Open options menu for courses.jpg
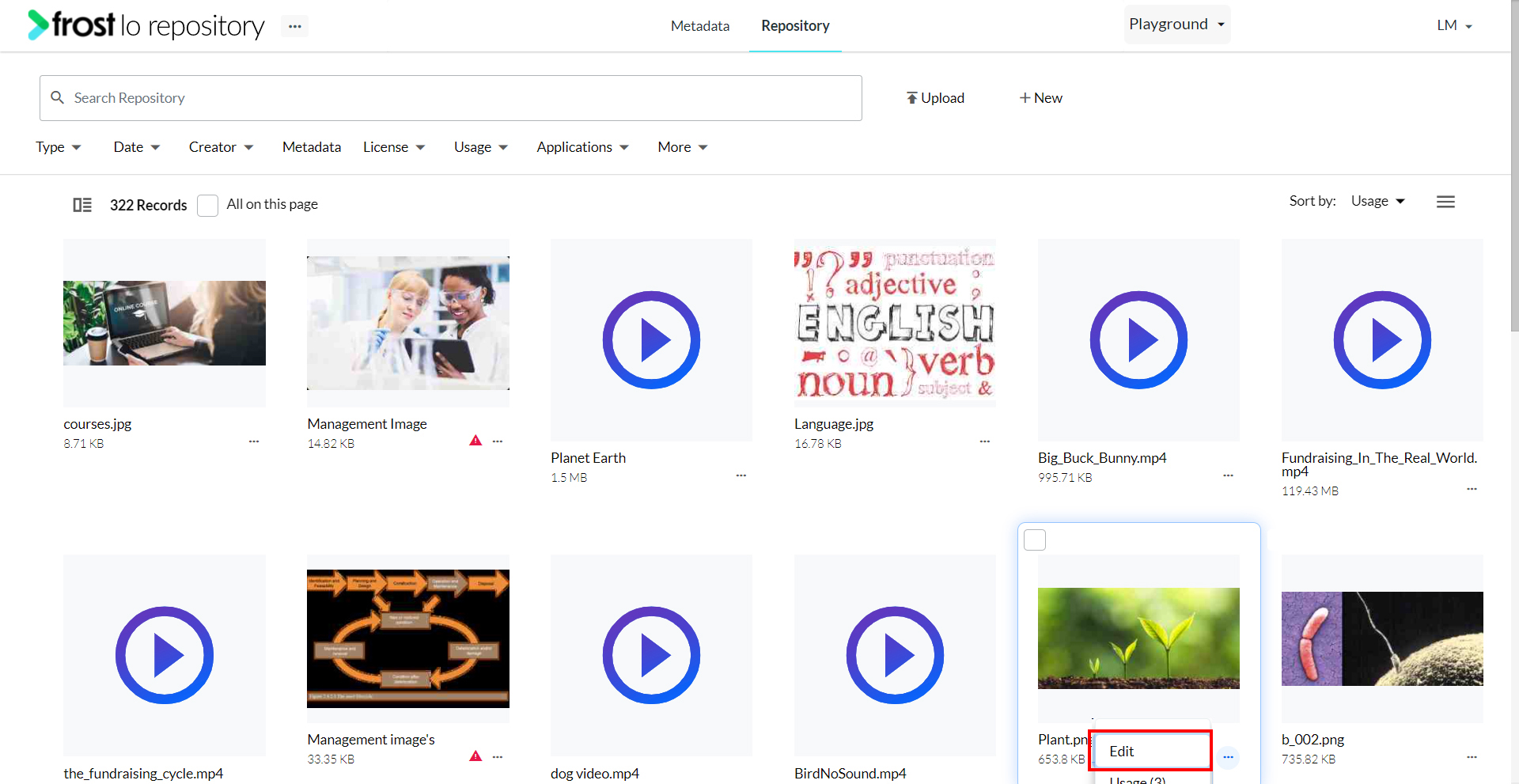1519x784 pixels. click(x=254, y=441)
